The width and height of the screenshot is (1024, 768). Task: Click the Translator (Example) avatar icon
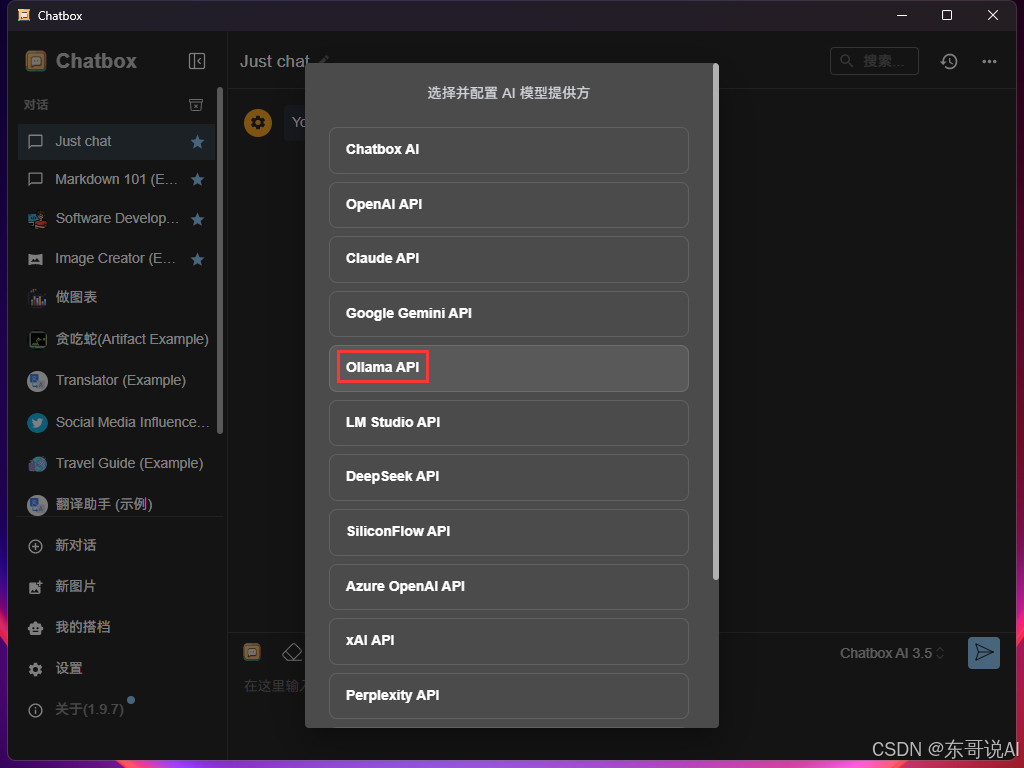(37, 381)
